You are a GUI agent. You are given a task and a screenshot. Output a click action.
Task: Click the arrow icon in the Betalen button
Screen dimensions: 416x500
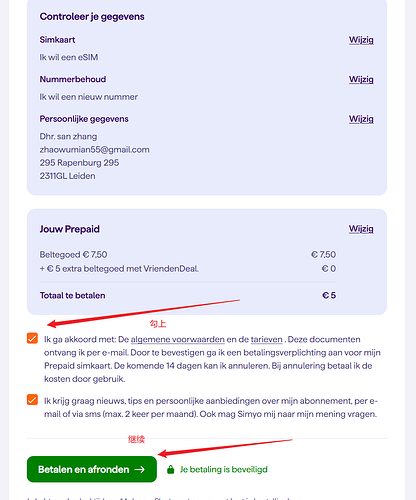[140, 469]
